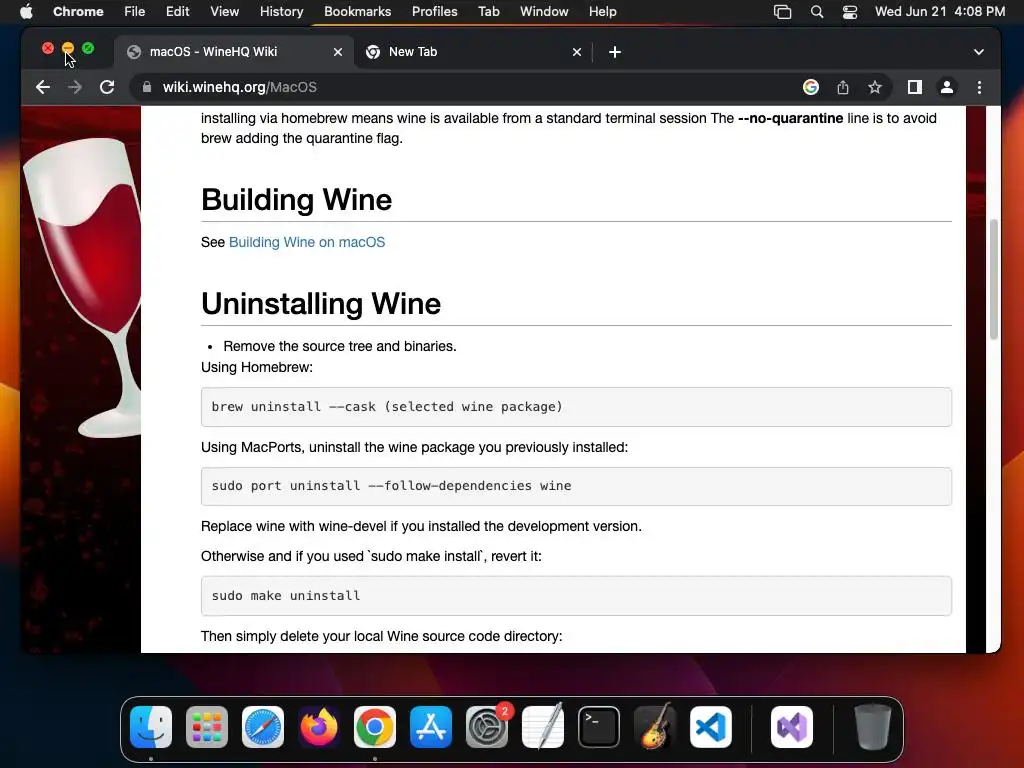The image size is (1024, 768).
Task: Open the Window menu
Action: [544, 11]
